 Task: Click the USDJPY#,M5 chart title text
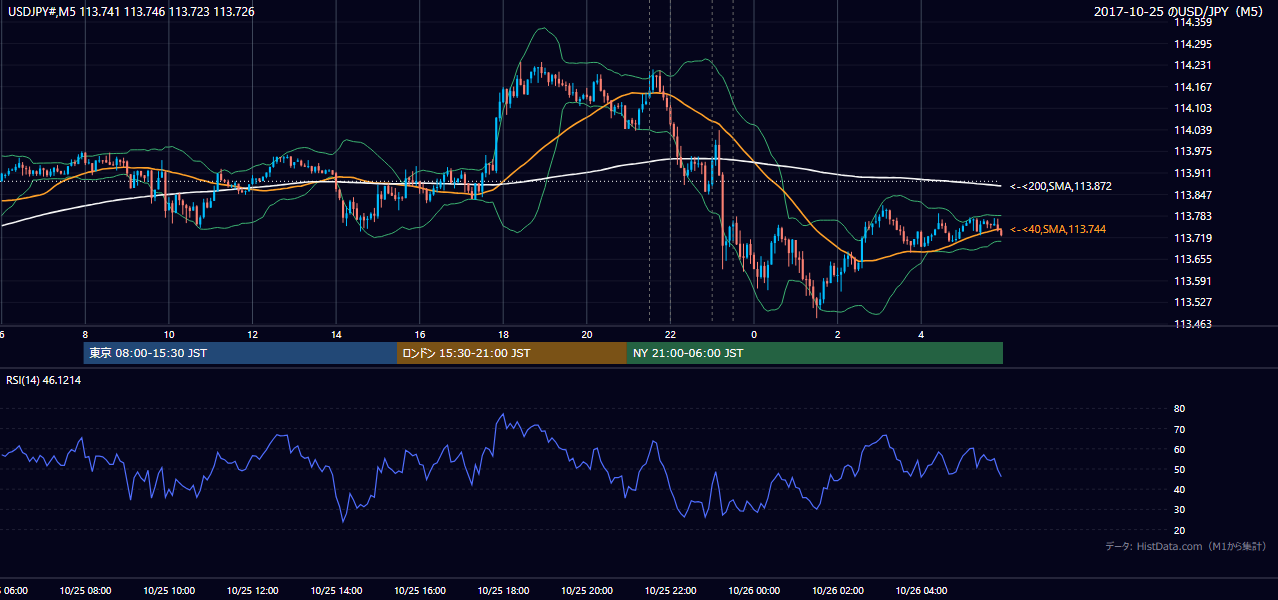tap(131, 12)
